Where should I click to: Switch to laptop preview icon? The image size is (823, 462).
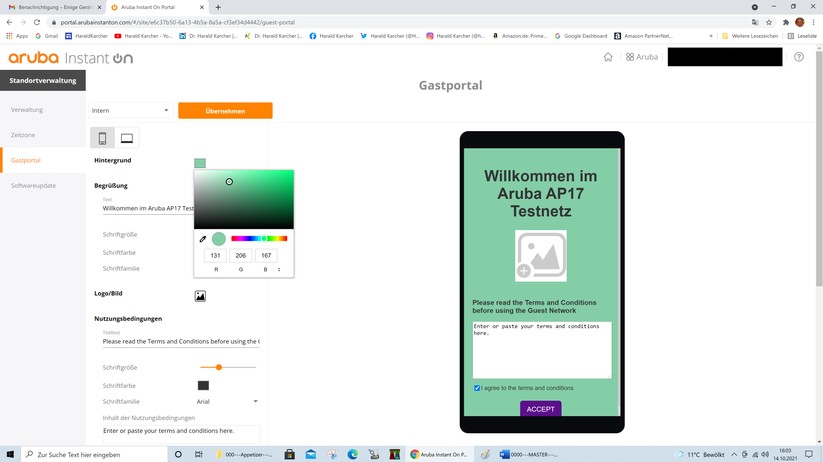pyautogui.click(x=126, y=138)
